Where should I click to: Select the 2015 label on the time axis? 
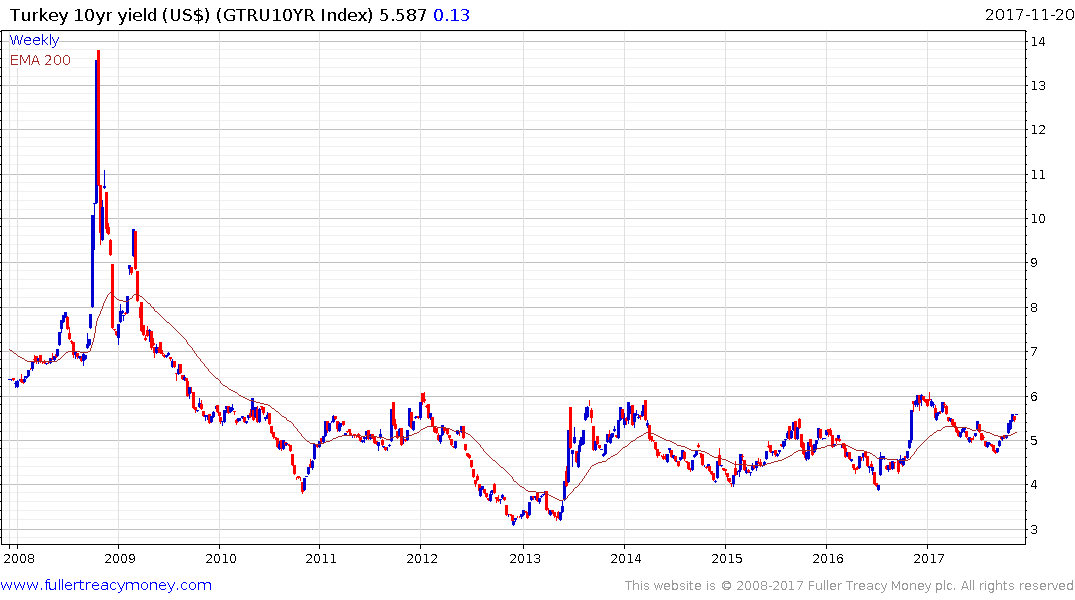click(x=727, y=558)
